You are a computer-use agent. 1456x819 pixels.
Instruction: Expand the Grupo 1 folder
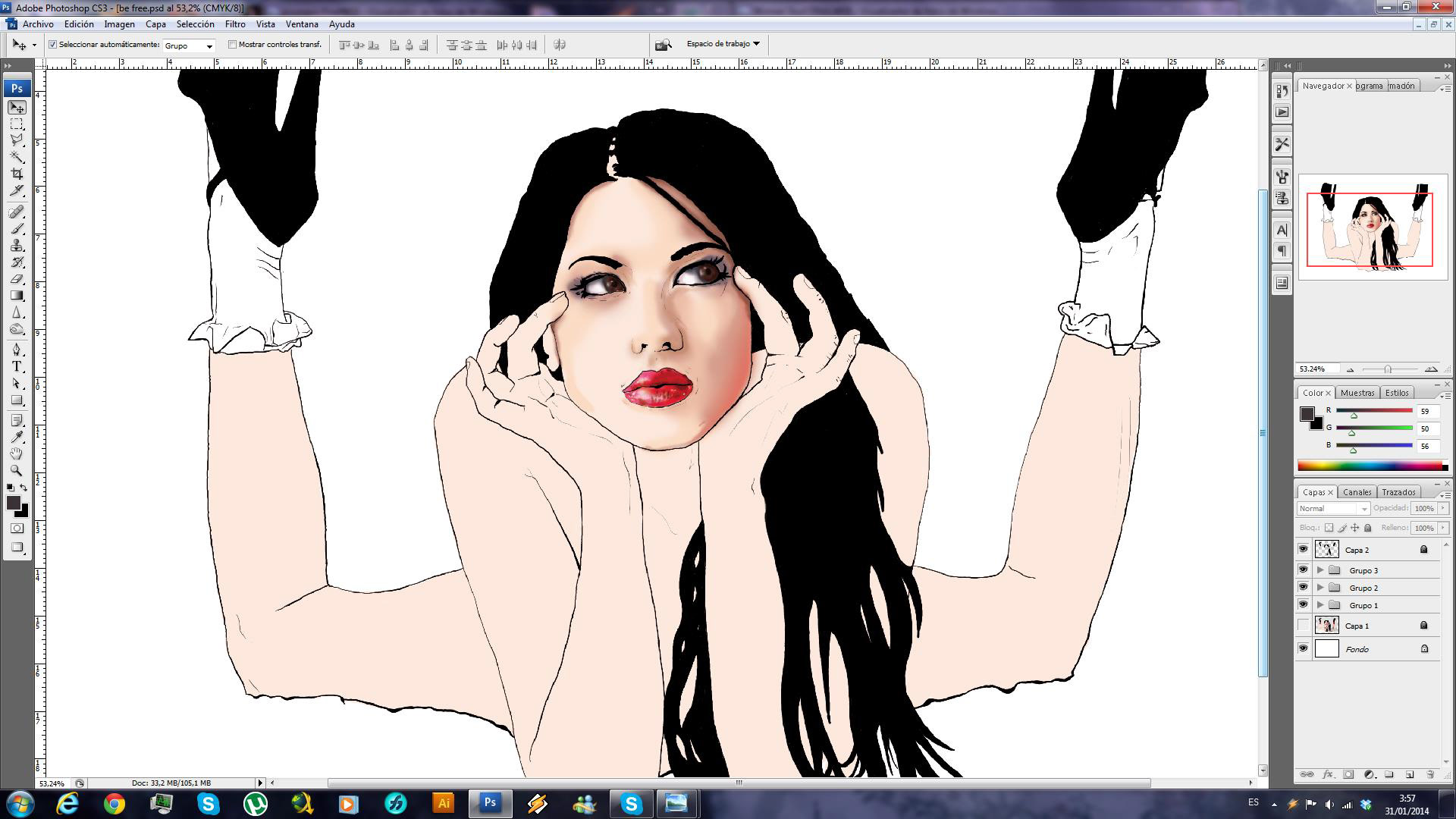pos(1320,605)
